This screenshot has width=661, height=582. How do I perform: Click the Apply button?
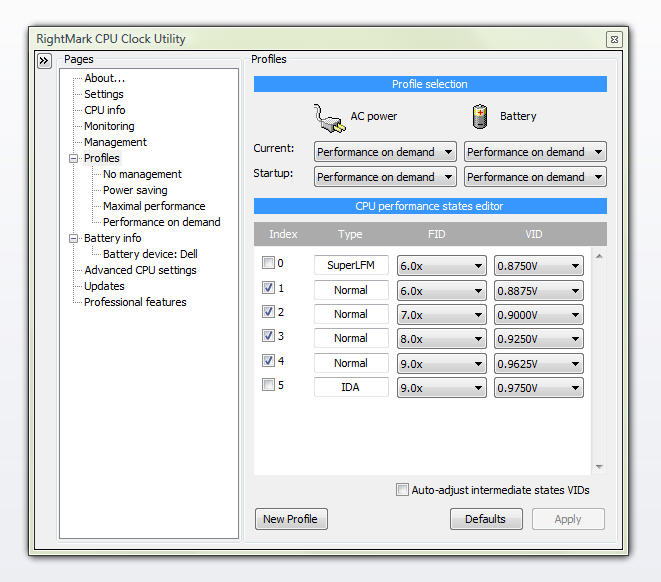568,519
